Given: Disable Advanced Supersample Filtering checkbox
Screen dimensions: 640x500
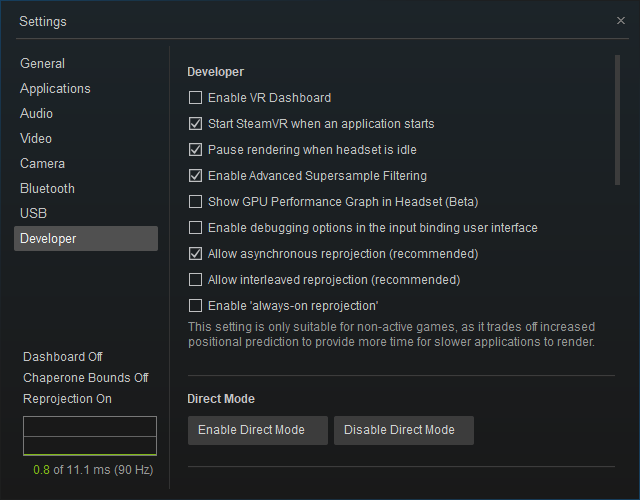Looking at the screenshot, I should pos(195,176).
